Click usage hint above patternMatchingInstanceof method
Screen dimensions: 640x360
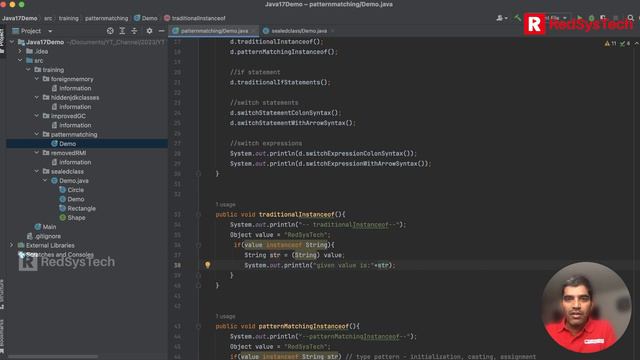click(225, 316)
